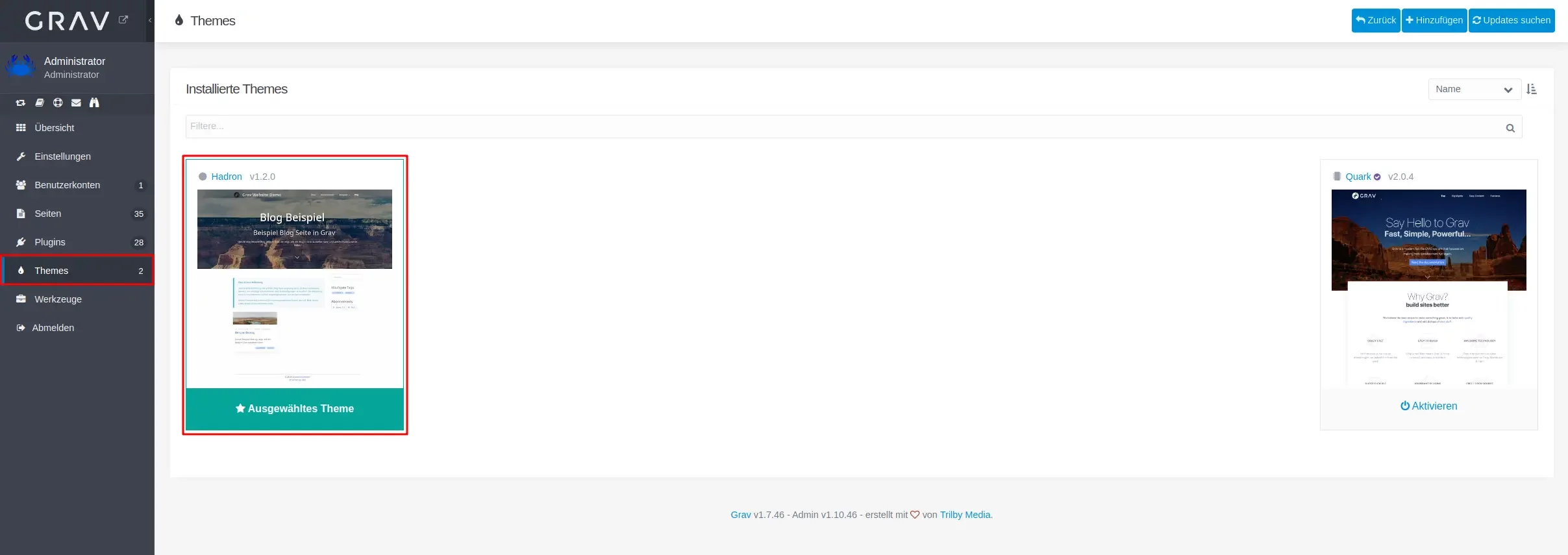Image resolution: width=1568 pixels, height=555 pixels.
Task: Focus the Filtere themes input field
Action: click(x=844, y=127)
